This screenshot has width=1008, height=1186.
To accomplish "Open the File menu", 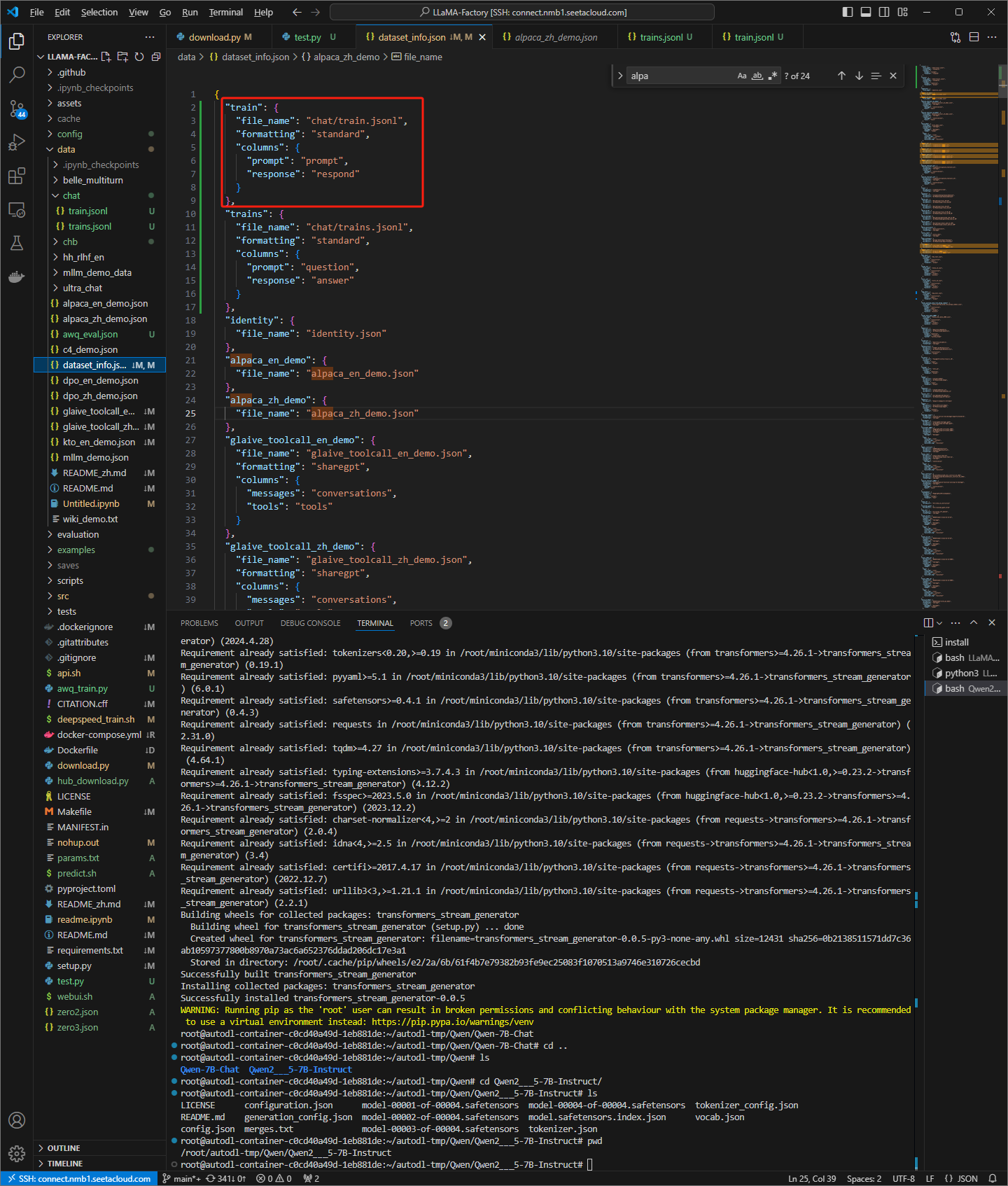I will 37,12.
